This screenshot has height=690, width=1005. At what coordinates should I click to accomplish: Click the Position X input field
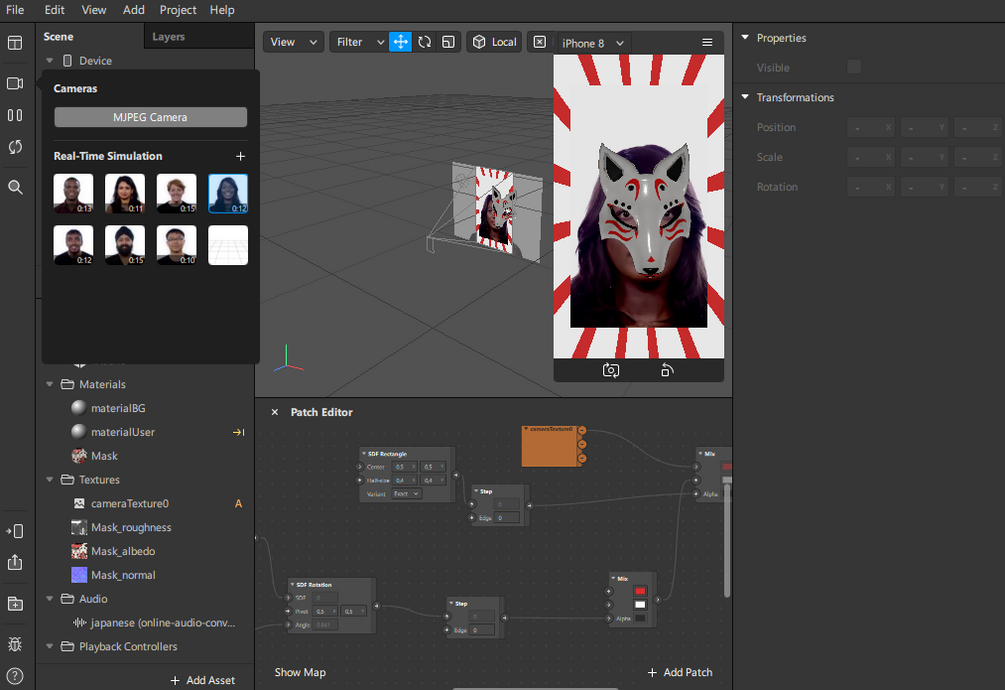coord(871,127)
